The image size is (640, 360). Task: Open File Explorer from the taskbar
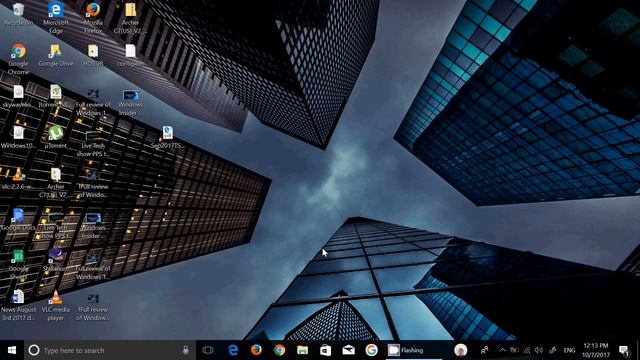(x=302, y=350)
